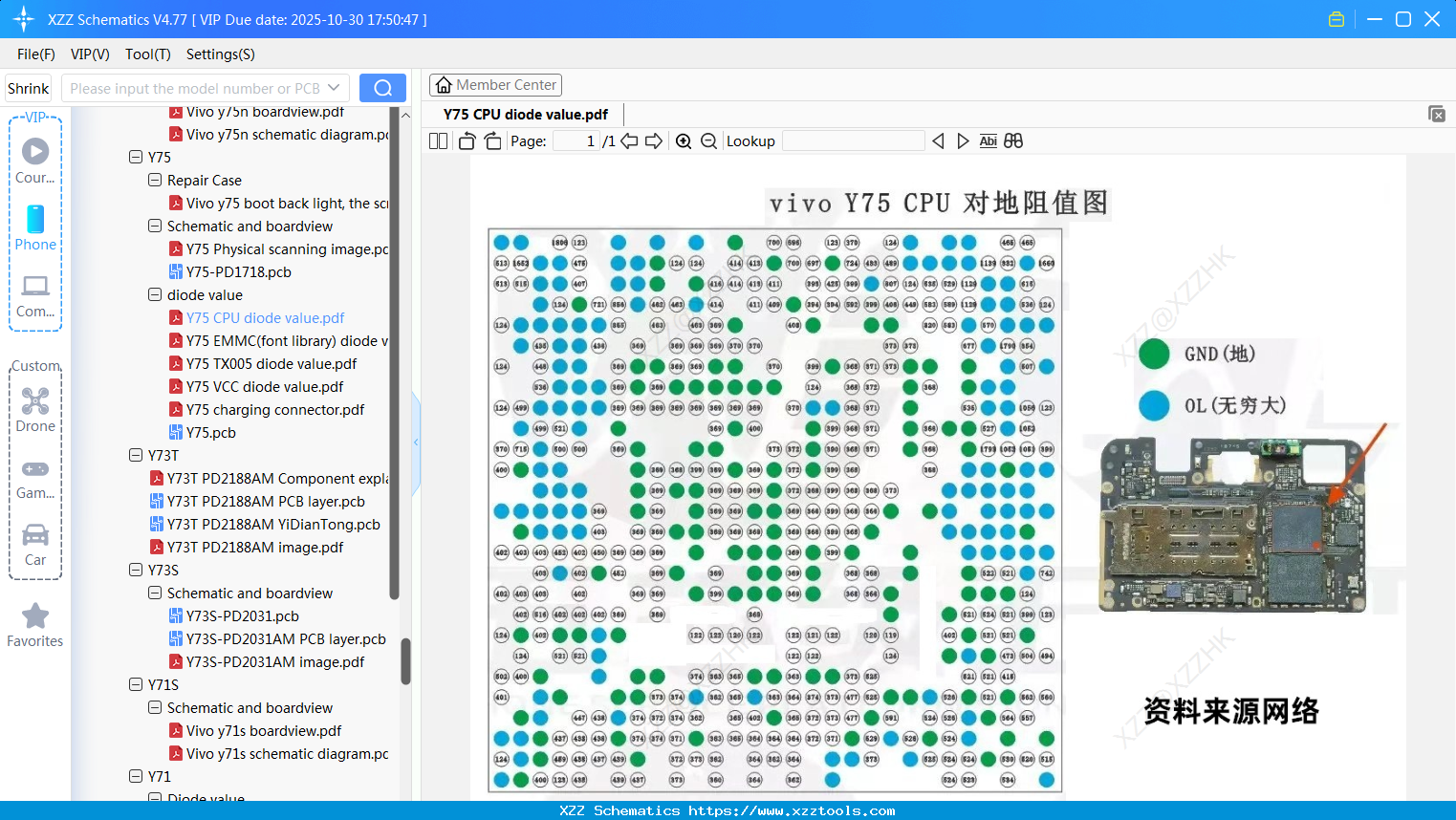Screen dimensions: 1456x820
Task: Click the blue search magnifier button
Action: click(x=382, y=88)
